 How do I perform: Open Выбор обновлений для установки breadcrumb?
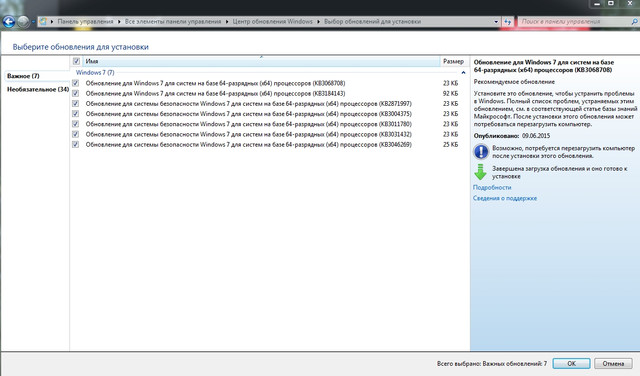coord(372,22)
